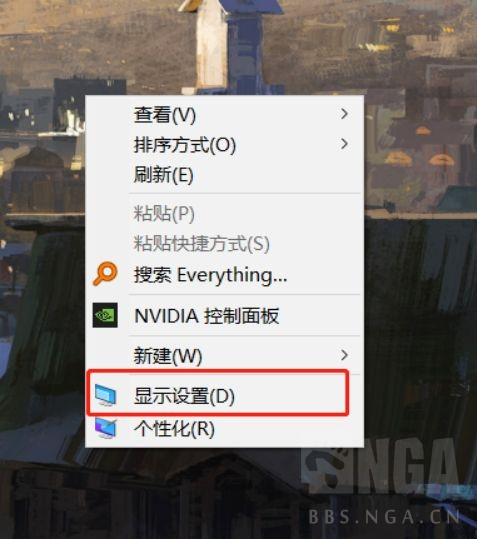Click the personalization icon beside 个性化
Screen dimensions: 477x539
106,428
